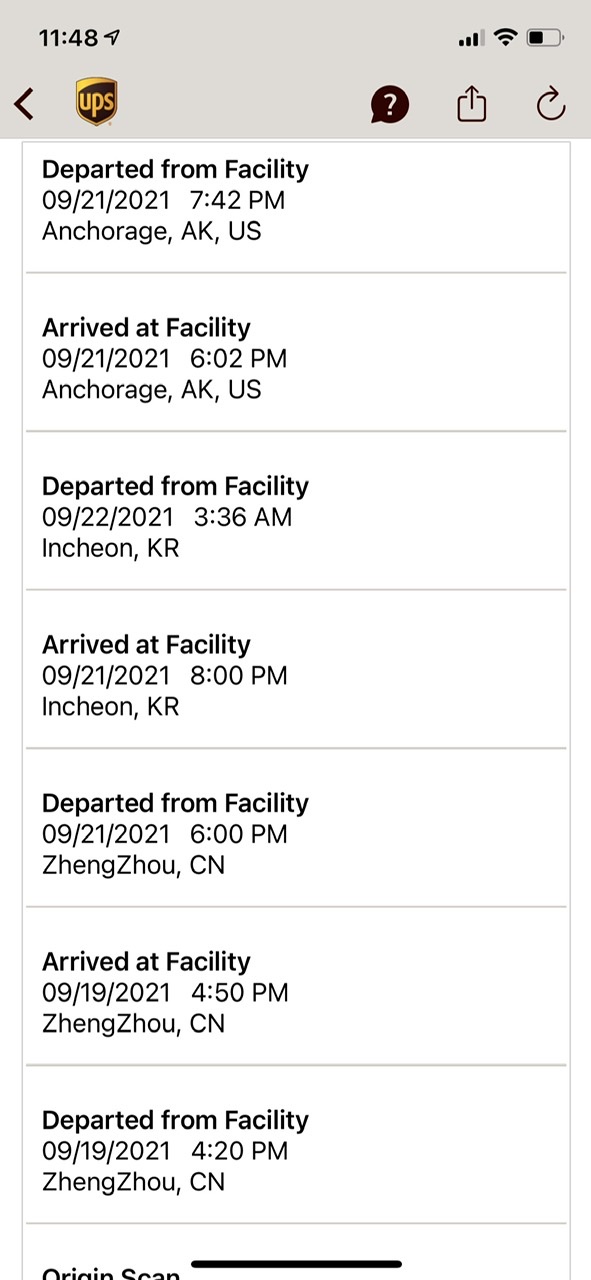591x1280 pixels.
Task: Tap the battery indicator icon
Action: (x=546, y=38)
